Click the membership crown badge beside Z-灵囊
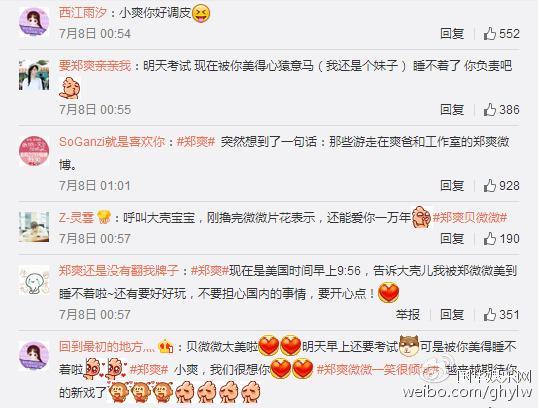The width and height of the screenshot is (538, 408). click(104, 217)
